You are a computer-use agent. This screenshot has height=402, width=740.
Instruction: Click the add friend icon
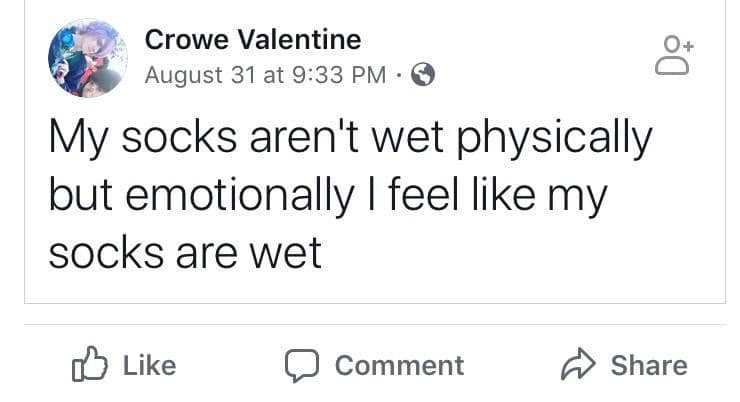tap(673, 56)
